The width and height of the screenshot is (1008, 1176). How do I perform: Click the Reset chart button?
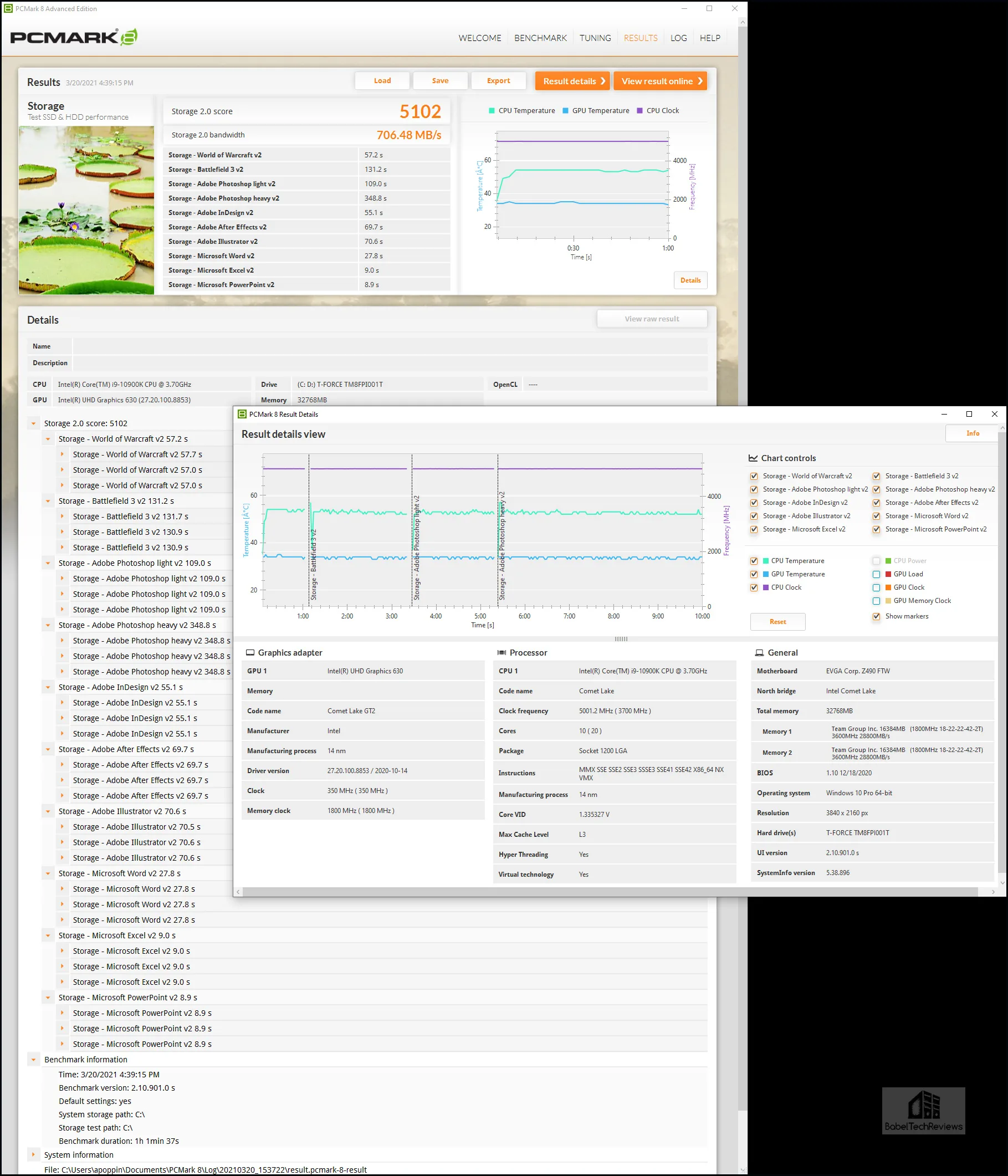(x=777, y=621)
